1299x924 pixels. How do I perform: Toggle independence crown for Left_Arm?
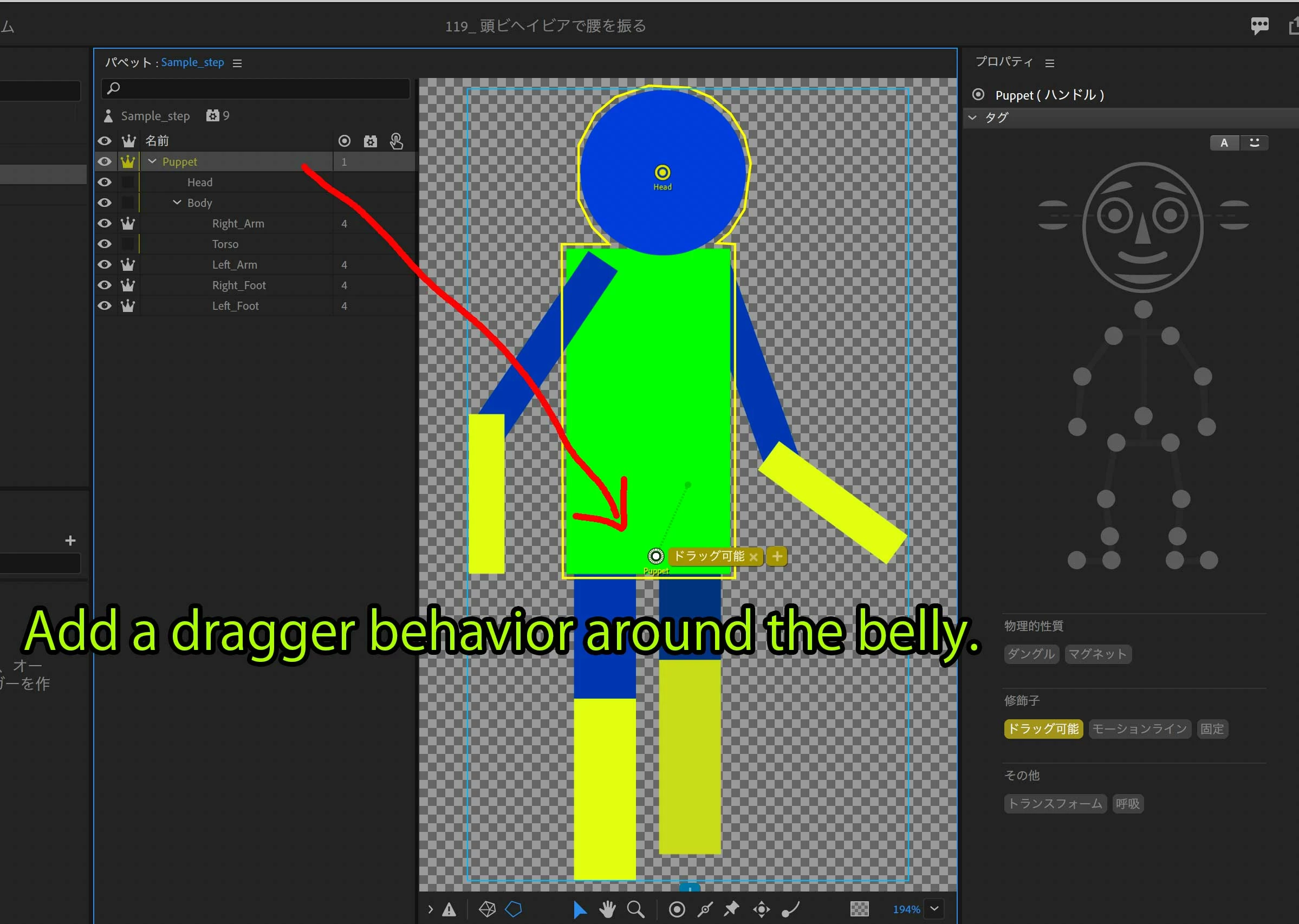pos(128,264)
